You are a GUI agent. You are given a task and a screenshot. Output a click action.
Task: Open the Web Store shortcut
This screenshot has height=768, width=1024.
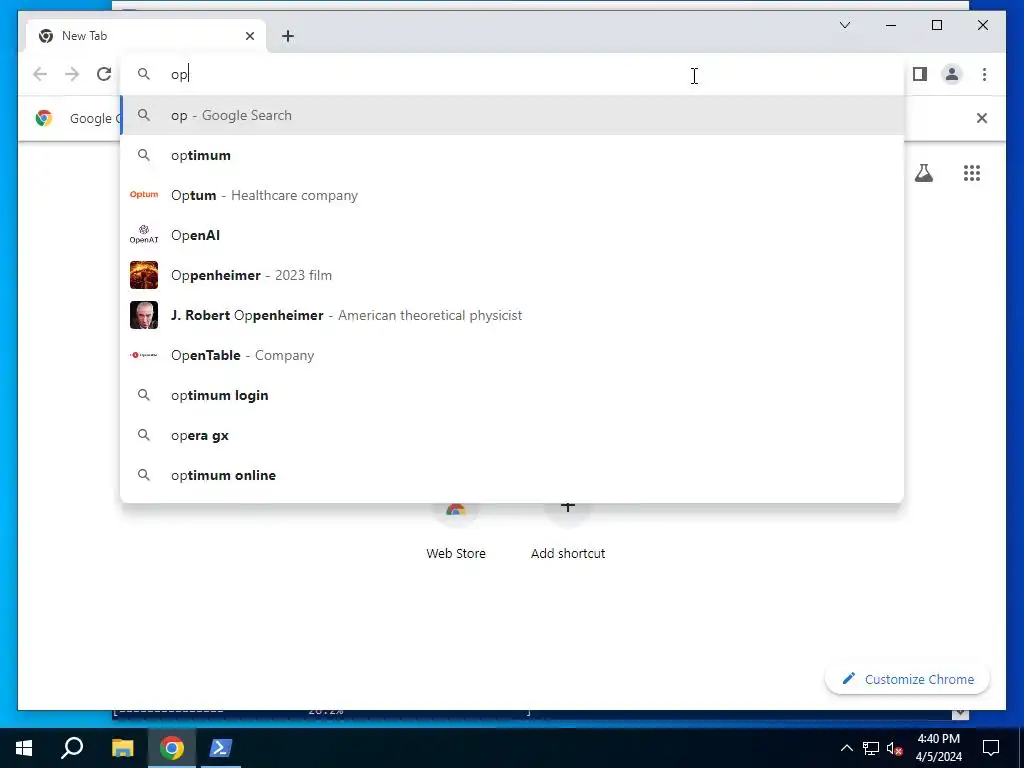coord(456,532)
